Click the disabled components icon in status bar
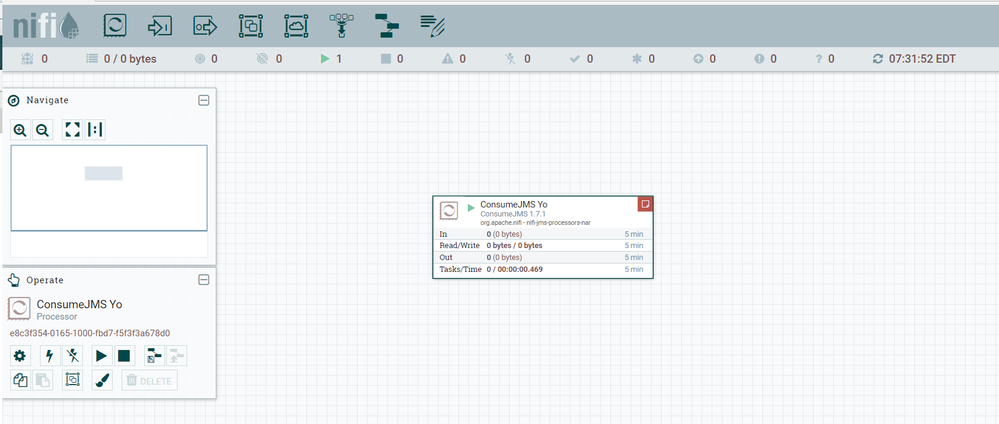 (x=509, y=59)
